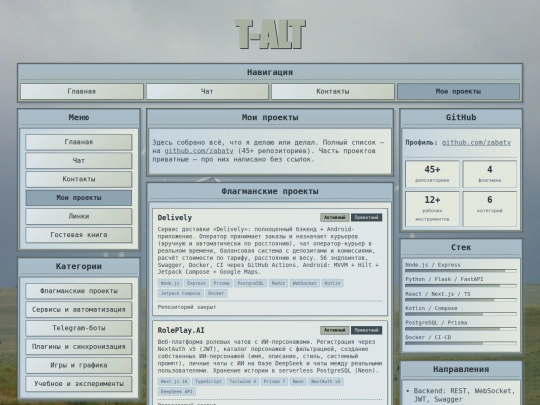Open Чат in the top navigation bar
Viewport: 540px width, 405px height.
(x=207, y=92)
